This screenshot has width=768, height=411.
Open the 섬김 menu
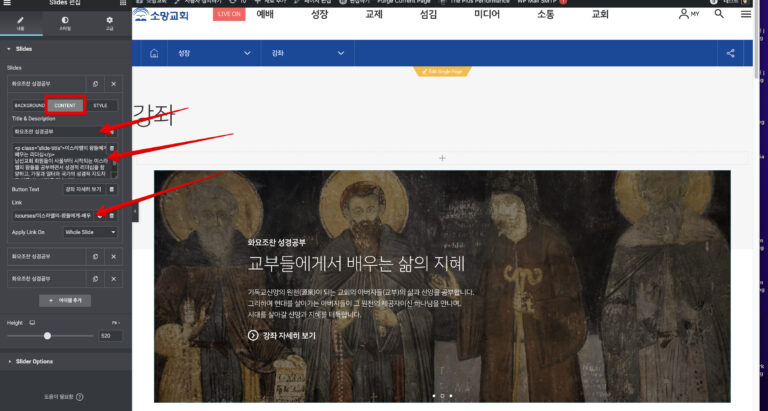(x=428, y=14)
